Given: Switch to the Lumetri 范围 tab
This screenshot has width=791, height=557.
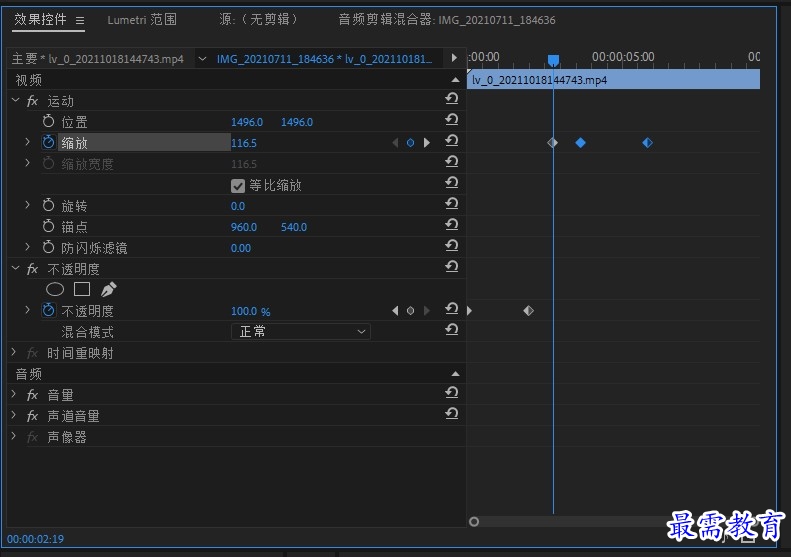Looking at the screenshot, I should point(142,20).
